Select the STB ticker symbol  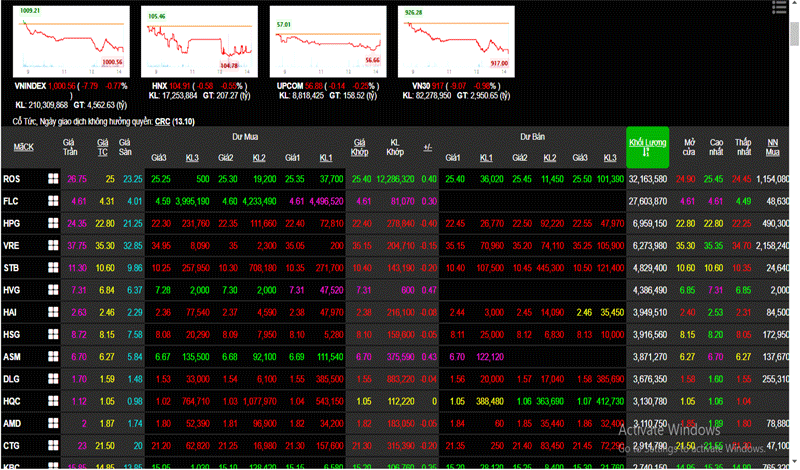(x=11, y=267)
